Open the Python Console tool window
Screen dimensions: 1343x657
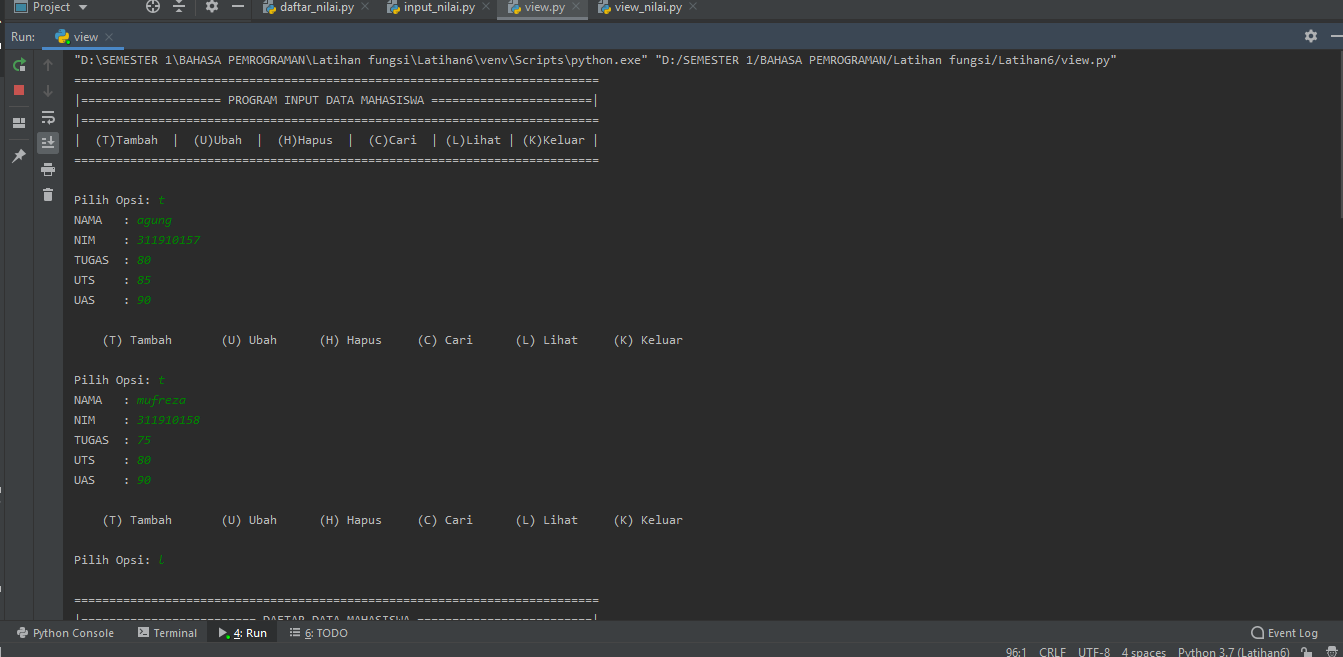tap(65, 633)
